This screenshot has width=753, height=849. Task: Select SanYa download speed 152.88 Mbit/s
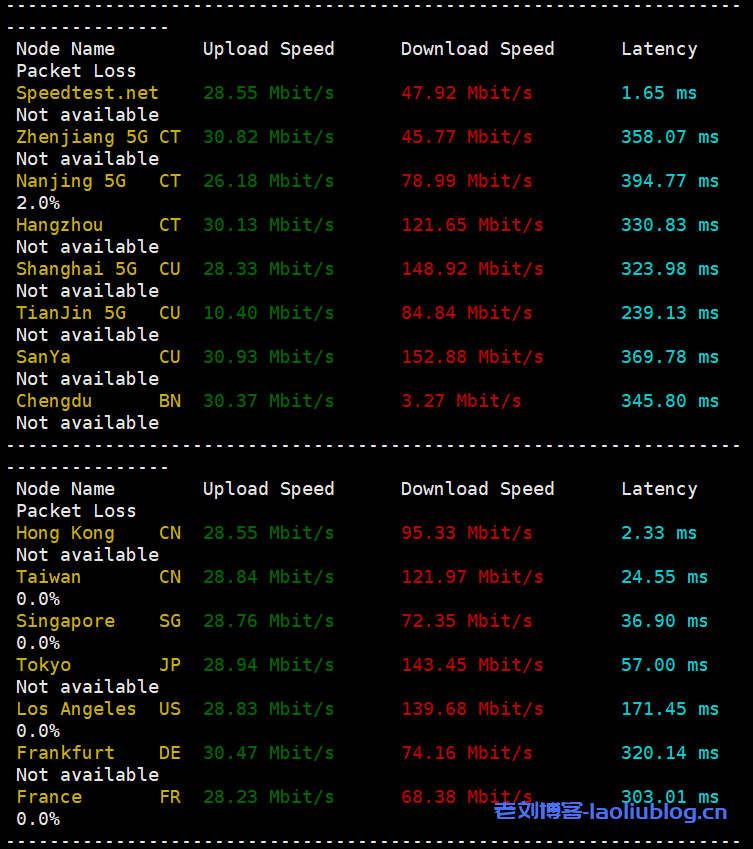coord(472,357)
